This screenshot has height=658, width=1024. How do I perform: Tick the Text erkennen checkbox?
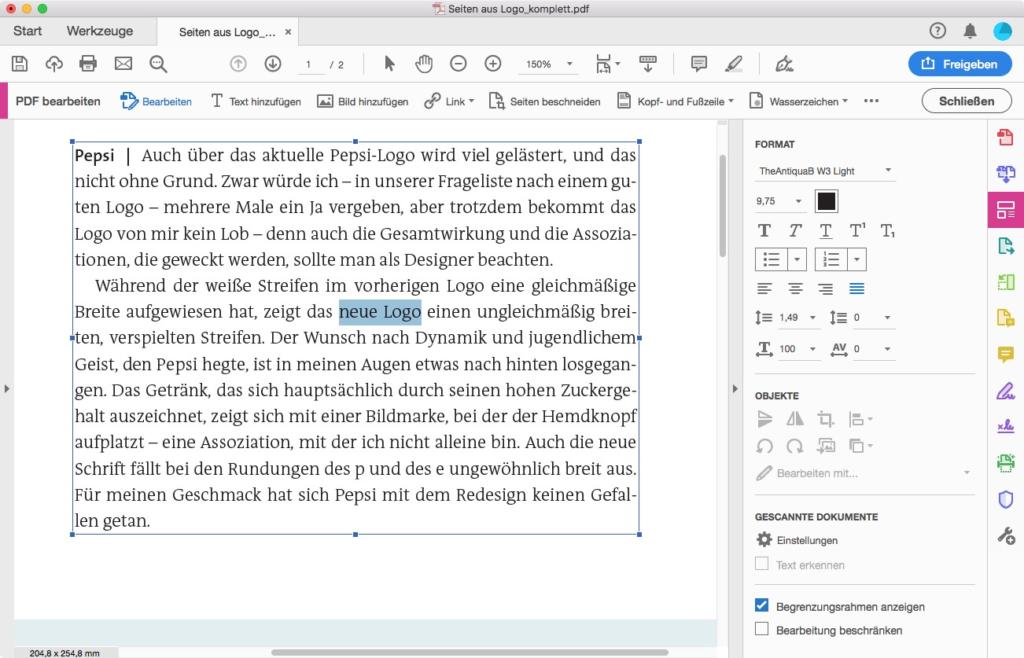[x=761, y=564]
